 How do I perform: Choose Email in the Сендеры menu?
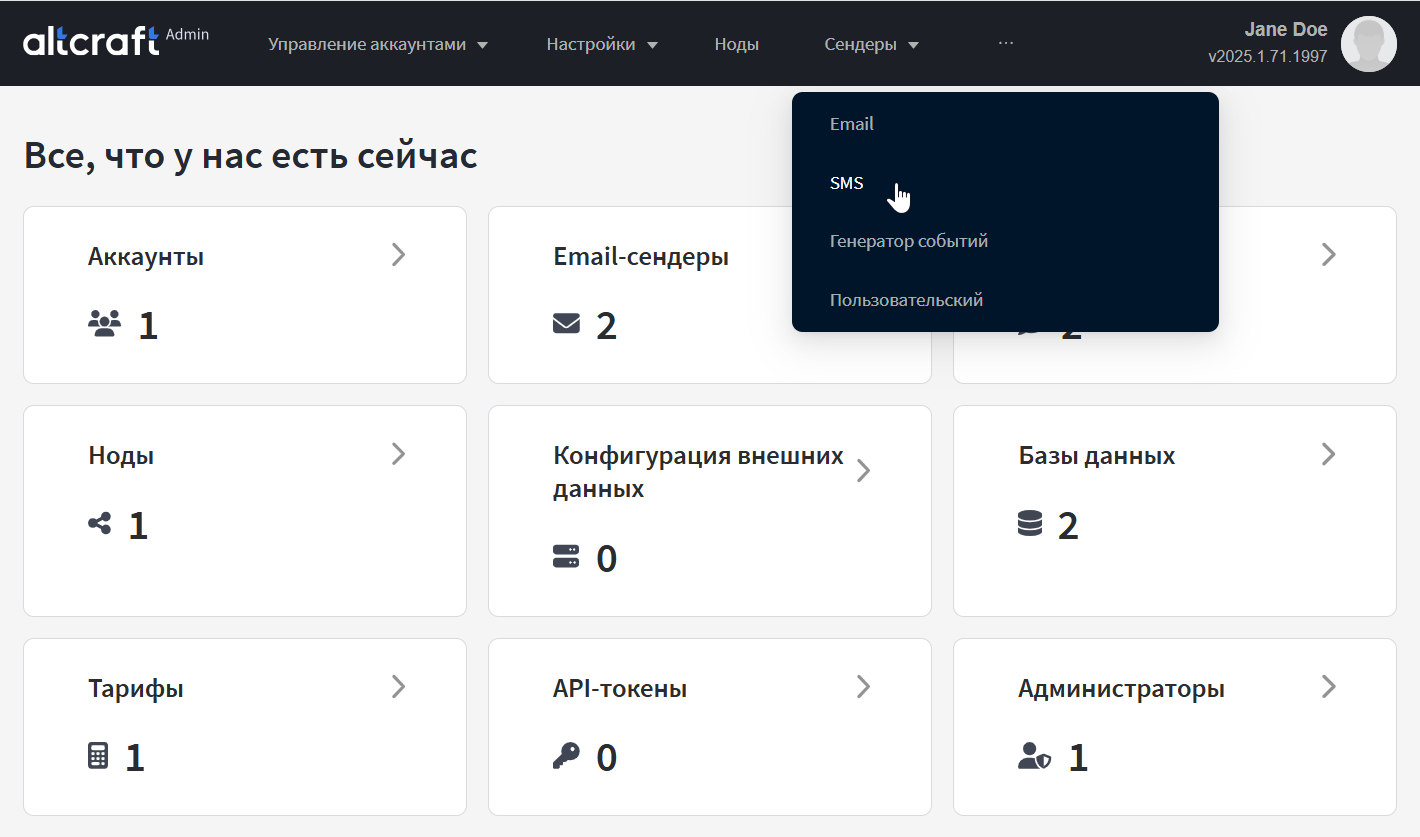click(852, 124)
